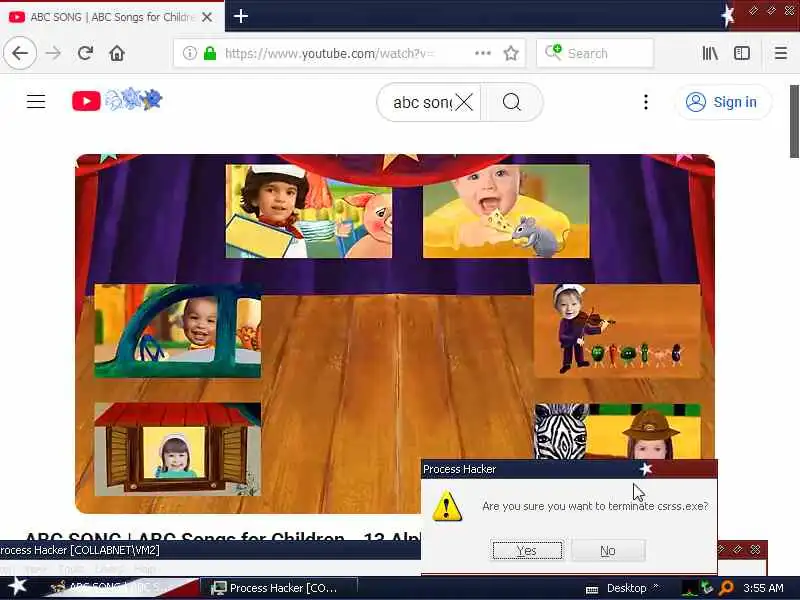
Task: Select the ABC SONG browser tab
Action: click(112, 17)
